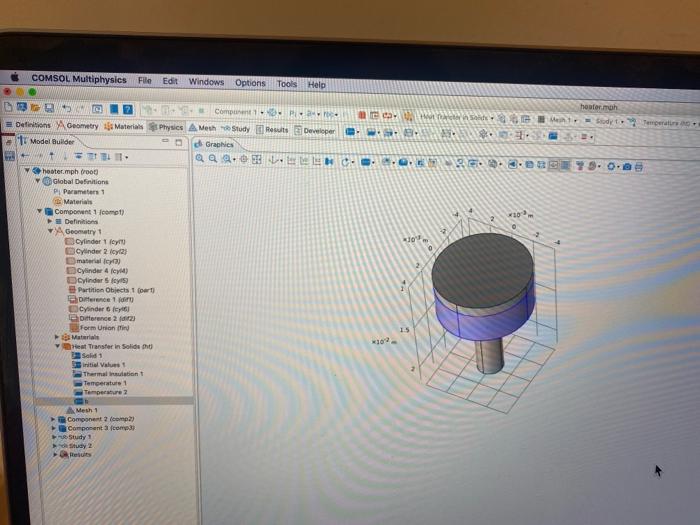
Task: Collapse Component 1 (comp1) node
Action: click(40, 211)
